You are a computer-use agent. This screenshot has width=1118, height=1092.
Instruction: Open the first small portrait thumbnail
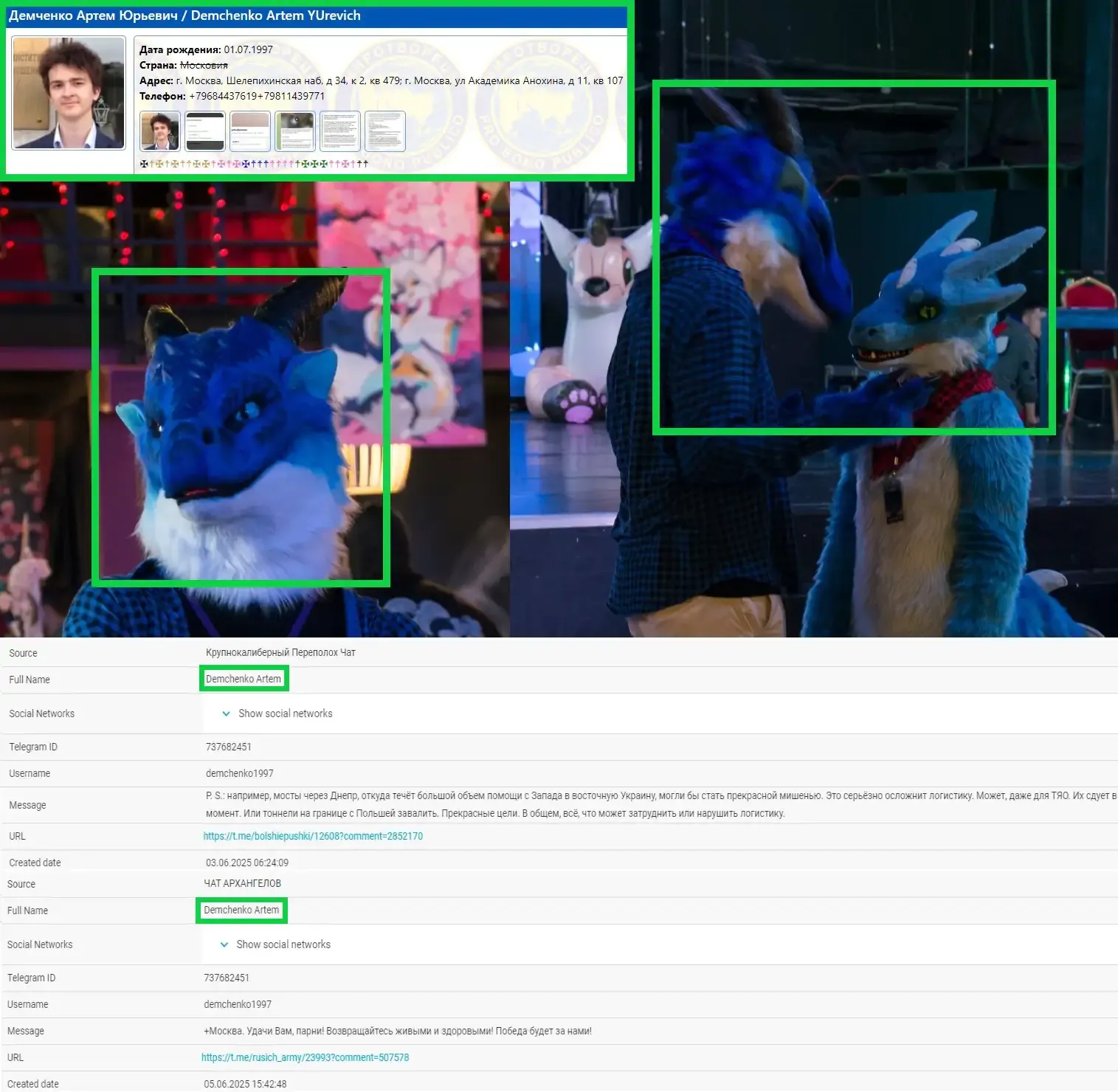pyautogui.click(x=160, y=131)
